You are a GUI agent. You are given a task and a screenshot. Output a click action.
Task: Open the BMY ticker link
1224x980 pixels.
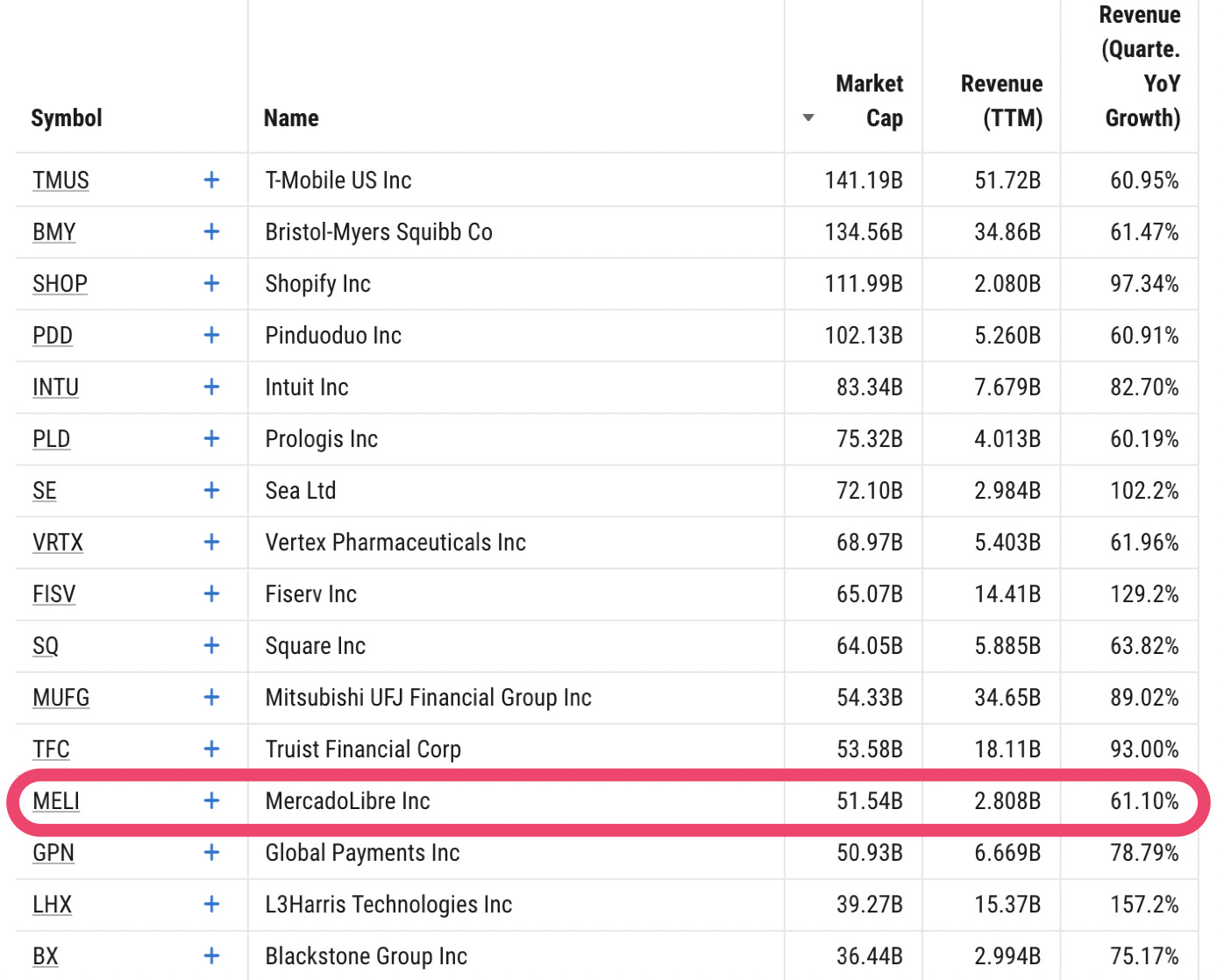coord(53,232)
